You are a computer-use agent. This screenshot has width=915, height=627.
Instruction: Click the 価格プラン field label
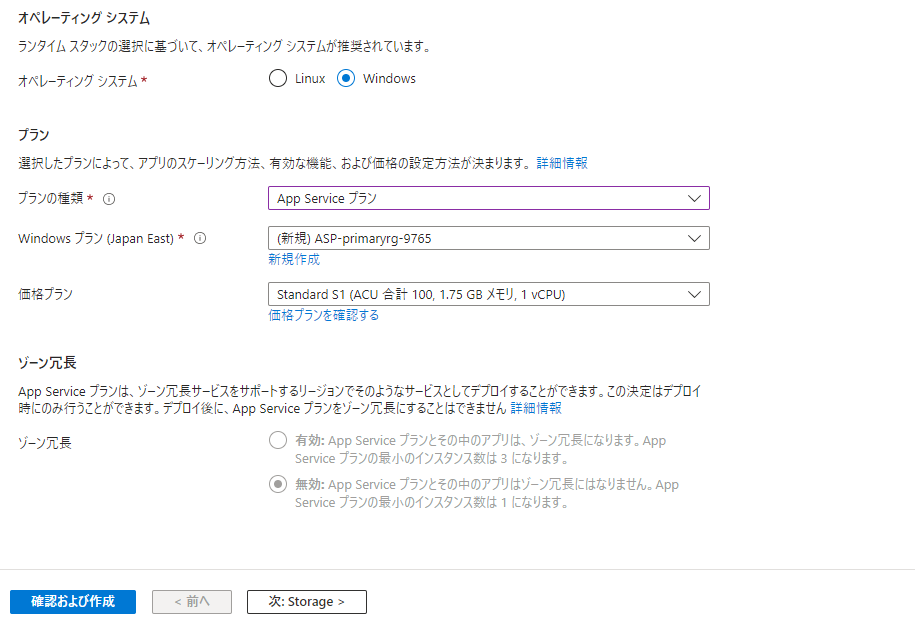point(46,294)
